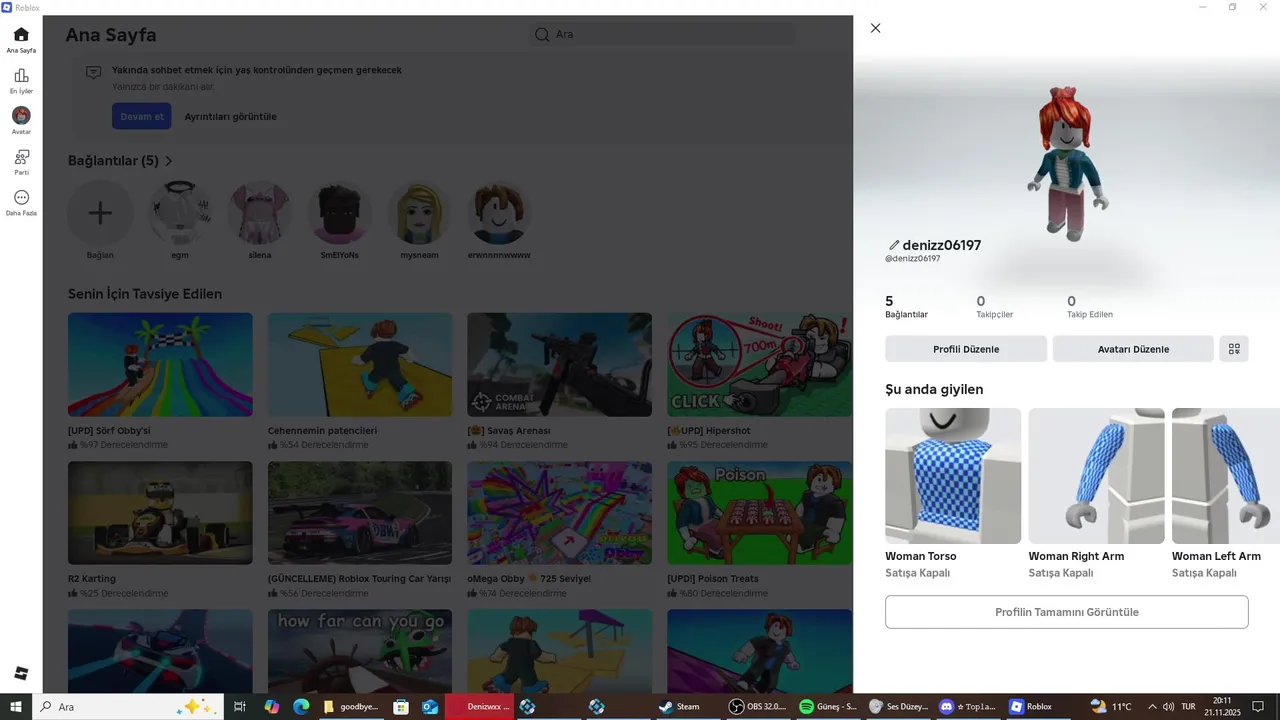The image size is (1280, 720).
Task: Open the Outlook taskbar icon
Action: [430, 707]
